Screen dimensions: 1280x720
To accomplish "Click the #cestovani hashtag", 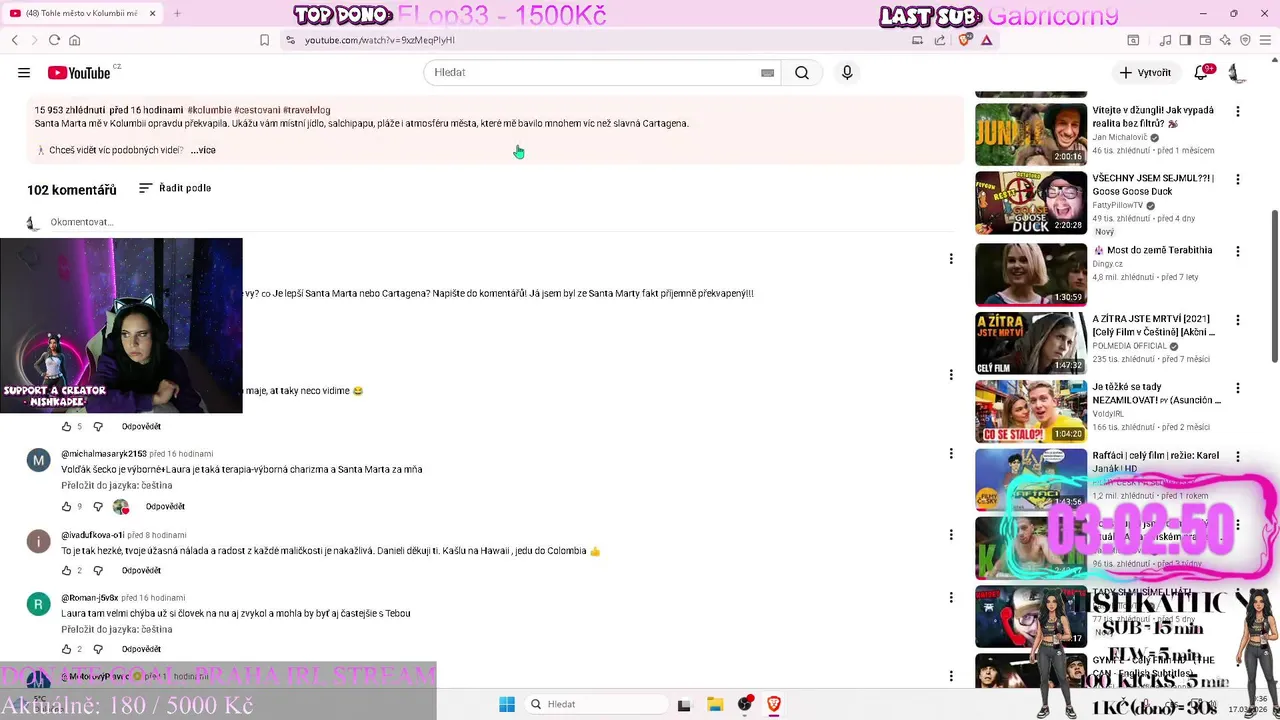I will [x=257, y=110].
